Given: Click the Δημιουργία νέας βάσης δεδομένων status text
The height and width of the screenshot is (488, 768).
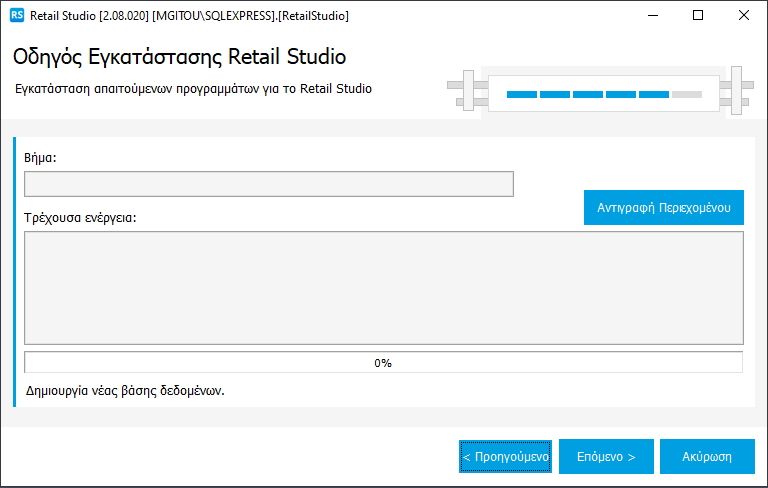Looking at the screenshot, I should 124,390.
